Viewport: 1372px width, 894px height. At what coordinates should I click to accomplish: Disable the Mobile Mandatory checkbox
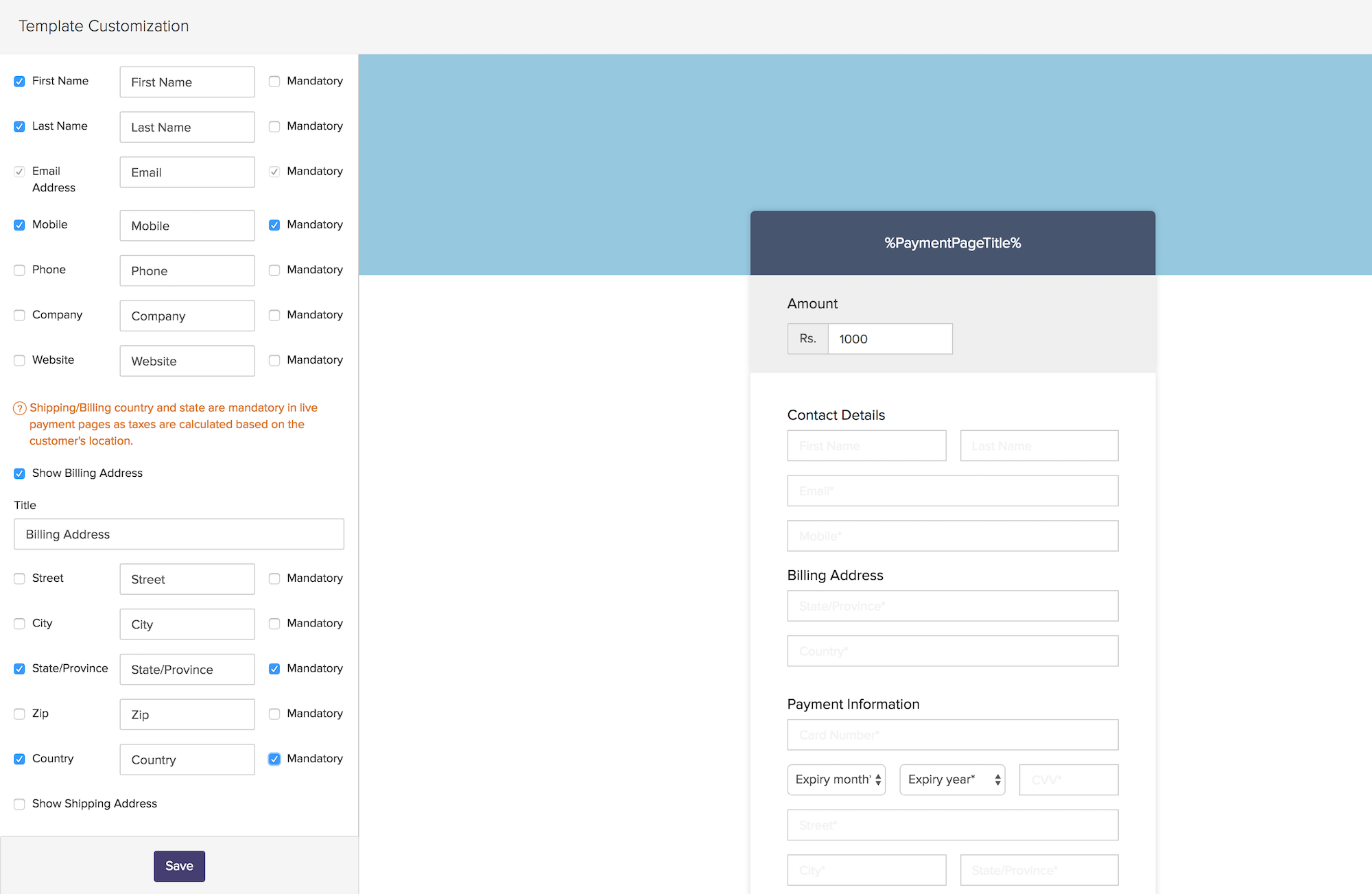(274, 225)
